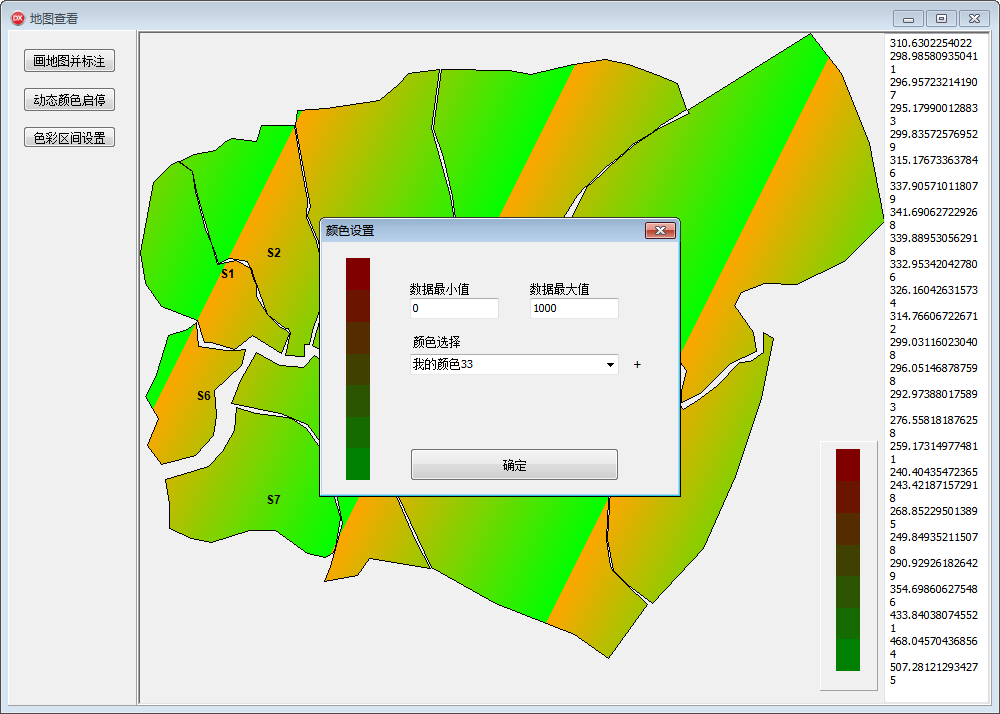Image resolution: width=1000 pixels, height=714 pixels.
Task: Click the DX application icon in title bar
Action: coord(18,18)
